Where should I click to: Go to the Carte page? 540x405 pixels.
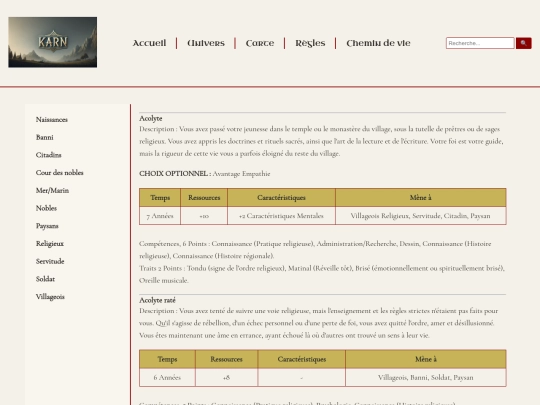coord(260,43)
